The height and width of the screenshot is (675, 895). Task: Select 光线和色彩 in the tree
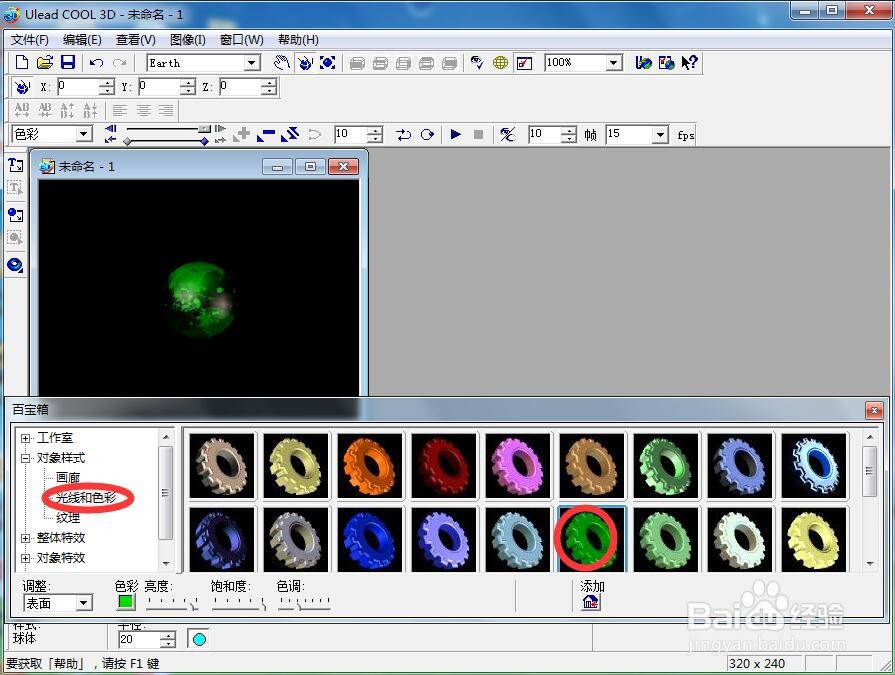tap(86, 498)
